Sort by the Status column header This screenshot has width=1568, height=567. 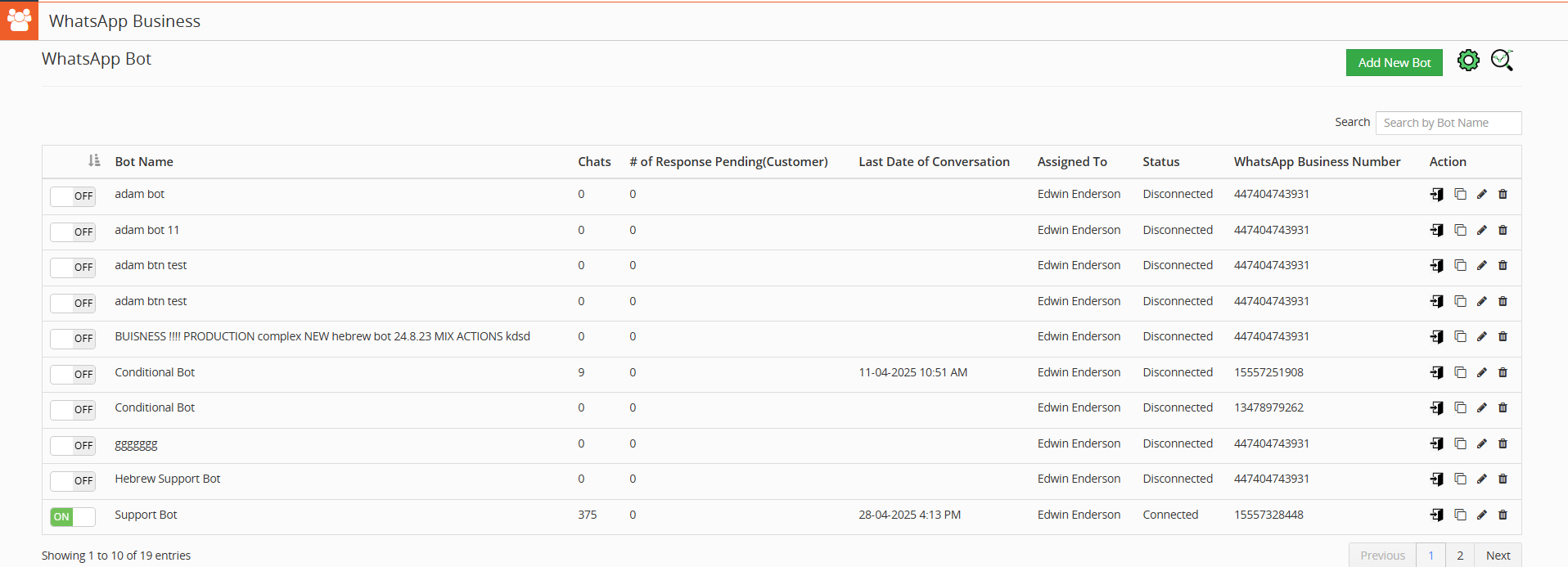click(x=1160, y=162)
